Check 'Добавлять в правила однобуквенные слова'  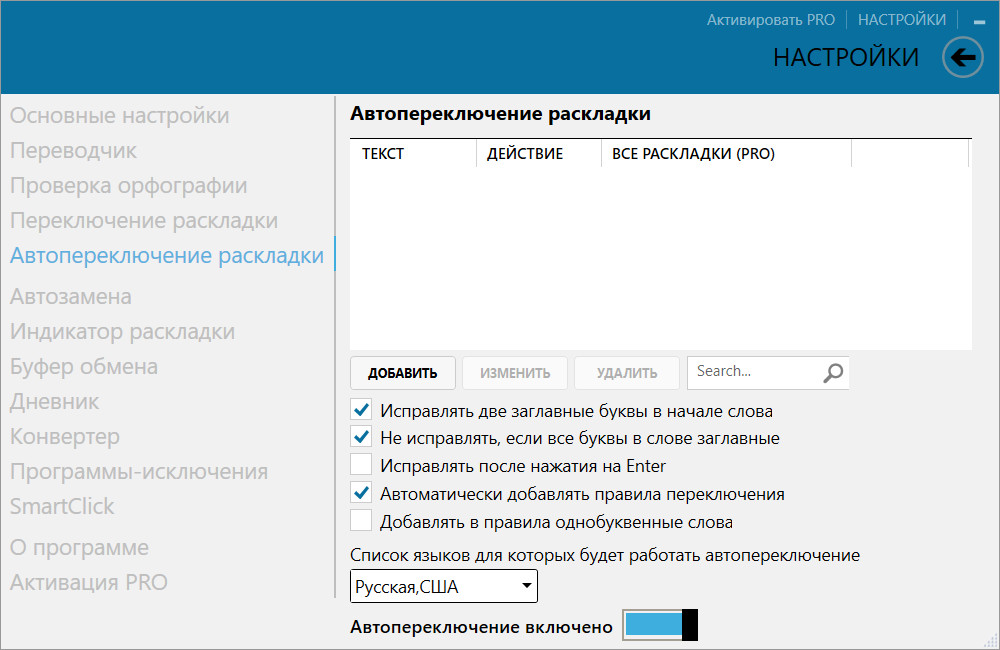(x=362, y=522)
